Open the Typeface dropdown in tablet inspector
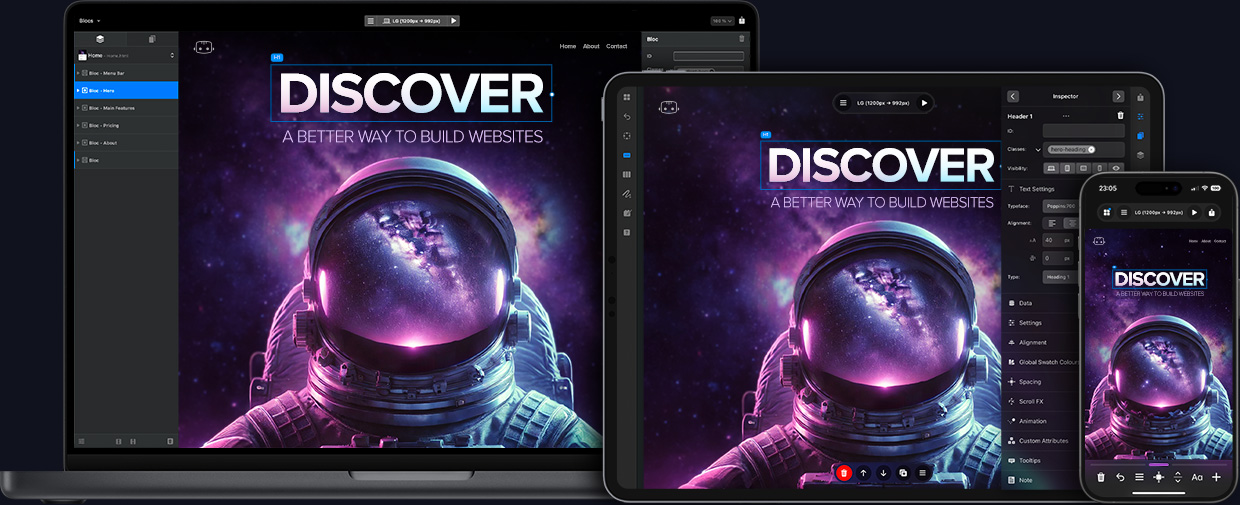The width and height of the screenshot is (1240, 505). coord(1062,205)
